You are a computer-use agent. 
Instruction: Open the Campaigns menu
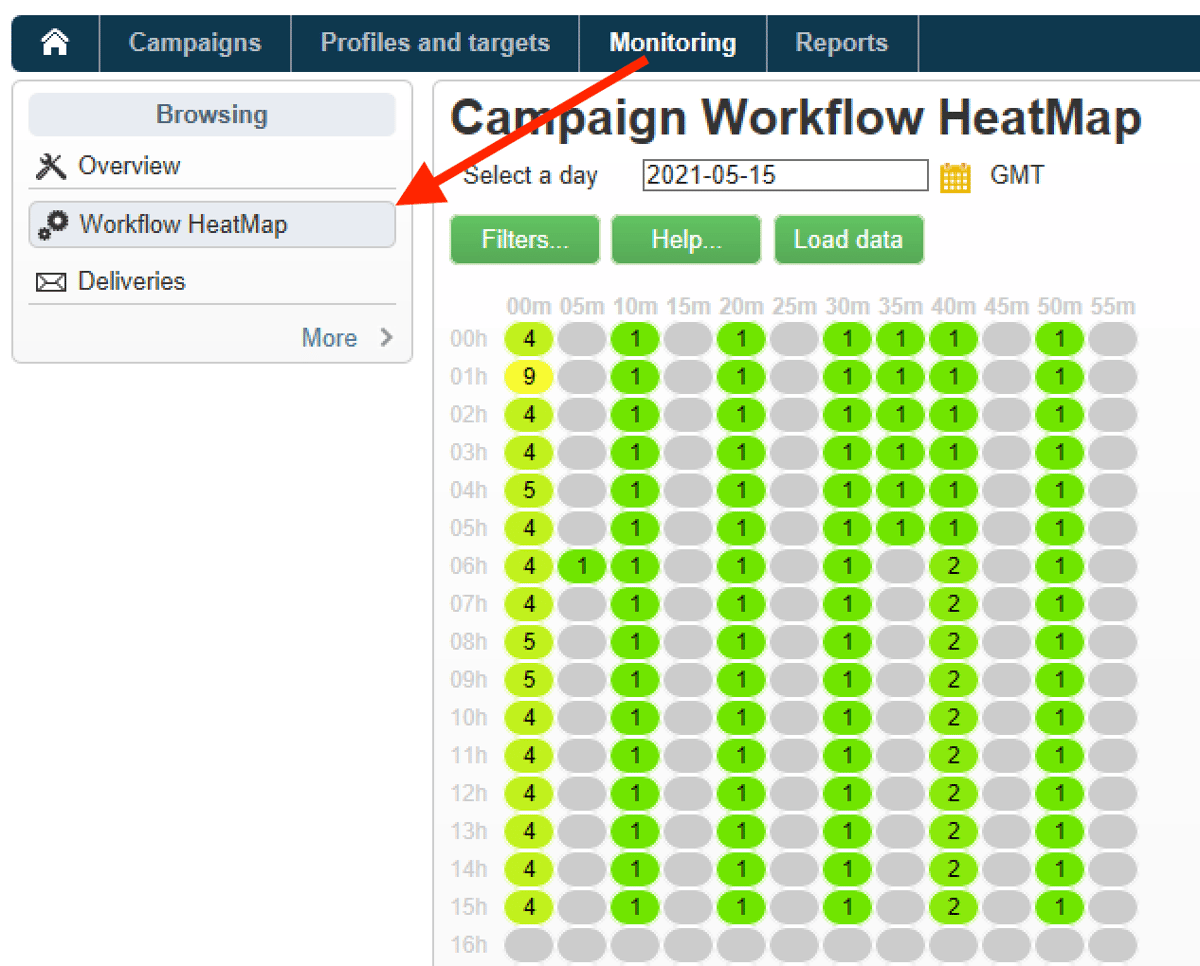coord(194,42)
